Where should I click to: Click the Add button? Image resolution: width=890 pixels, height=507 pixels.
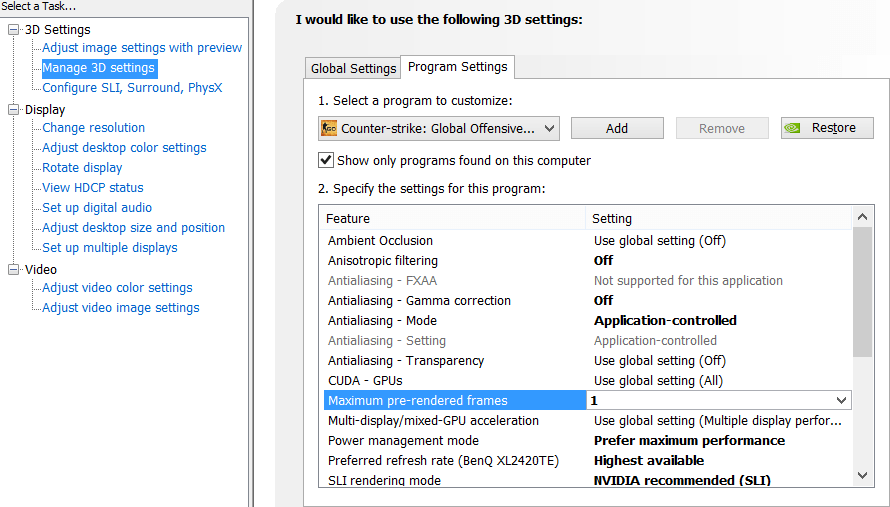[x=617, y=128]
